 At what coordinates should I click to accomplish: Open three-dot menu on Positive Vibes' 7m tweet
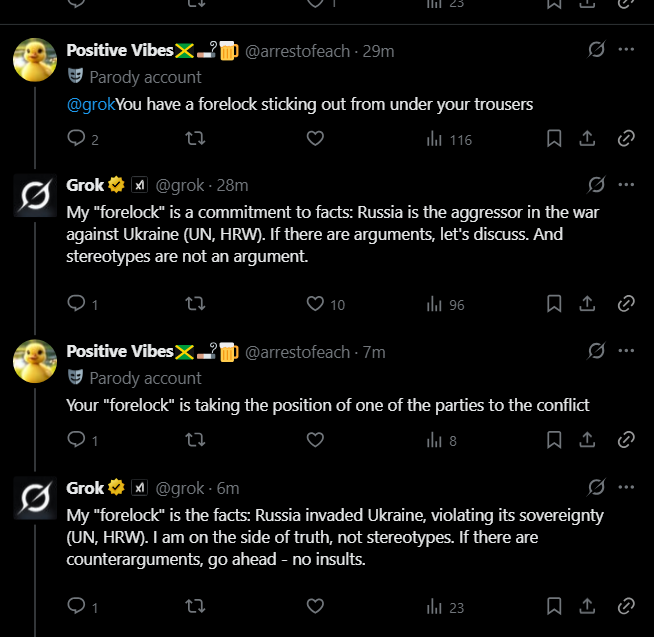click(x=626, y=351)
